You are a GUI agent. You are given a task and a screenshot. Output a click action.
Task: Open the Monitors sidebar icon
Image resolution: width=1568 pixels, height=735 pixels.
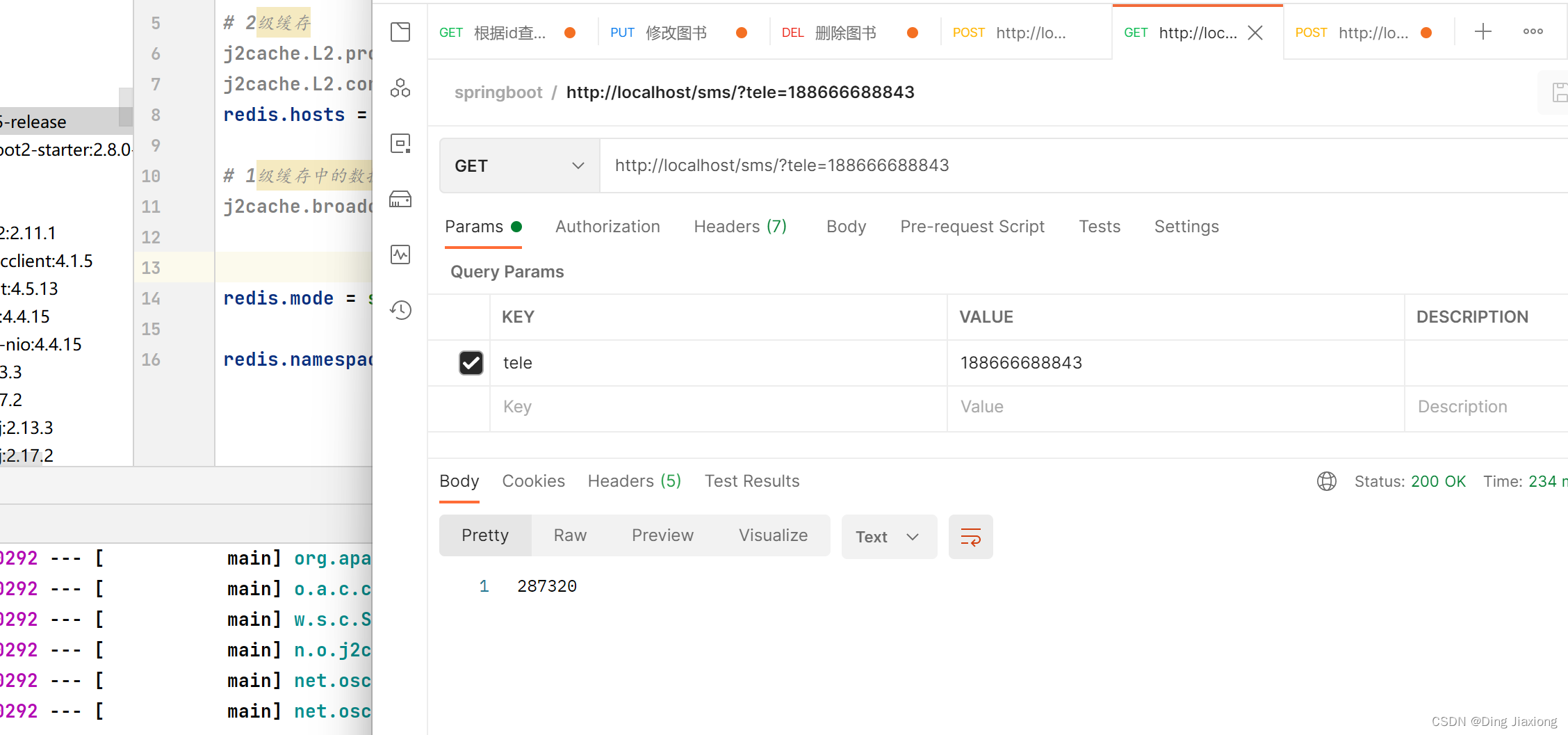(400, 255)
